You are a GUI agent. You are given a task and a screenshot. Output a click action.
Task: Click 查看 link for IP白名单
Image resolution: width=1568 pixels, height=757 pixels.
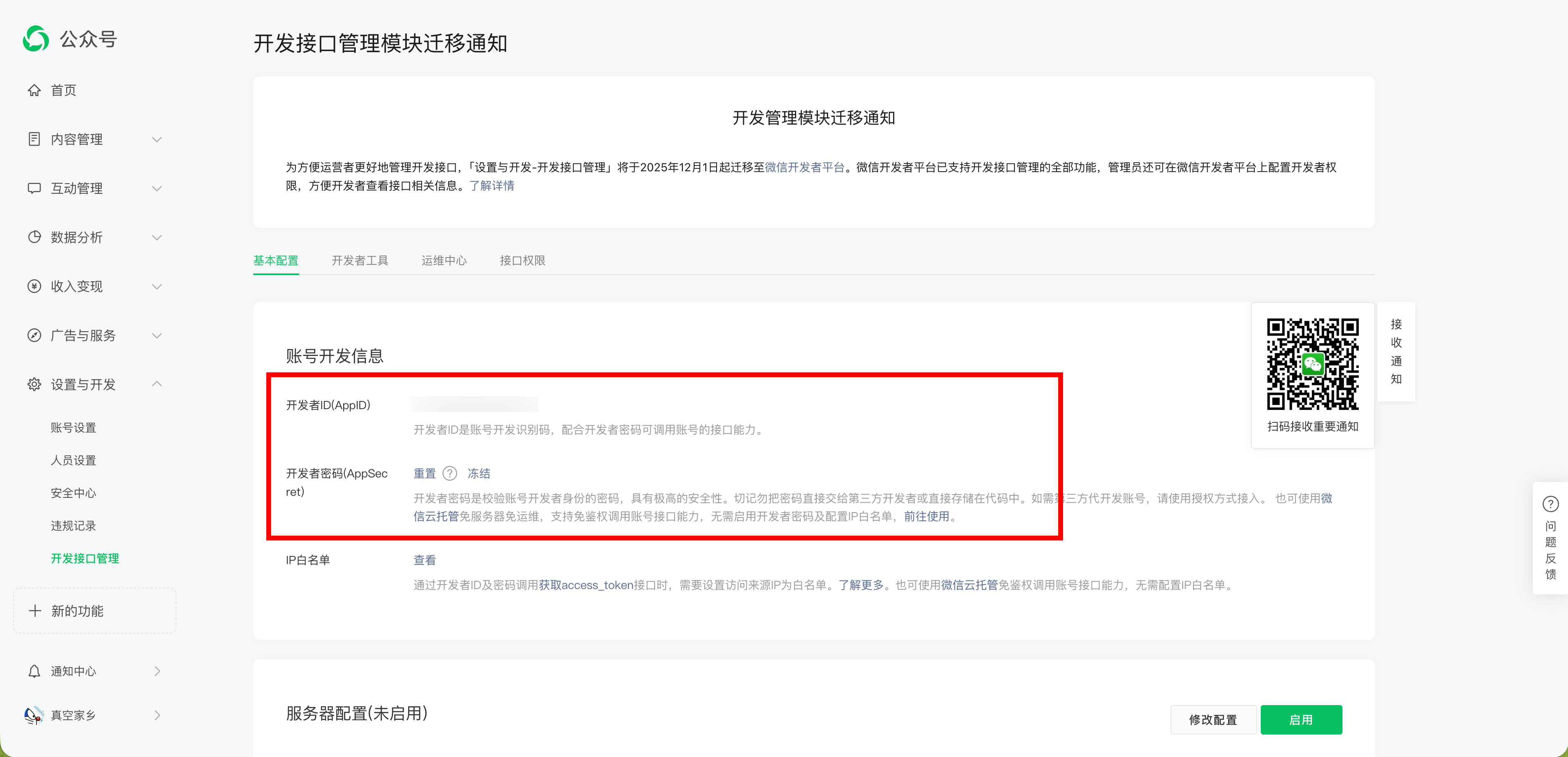tap(424, 560)
